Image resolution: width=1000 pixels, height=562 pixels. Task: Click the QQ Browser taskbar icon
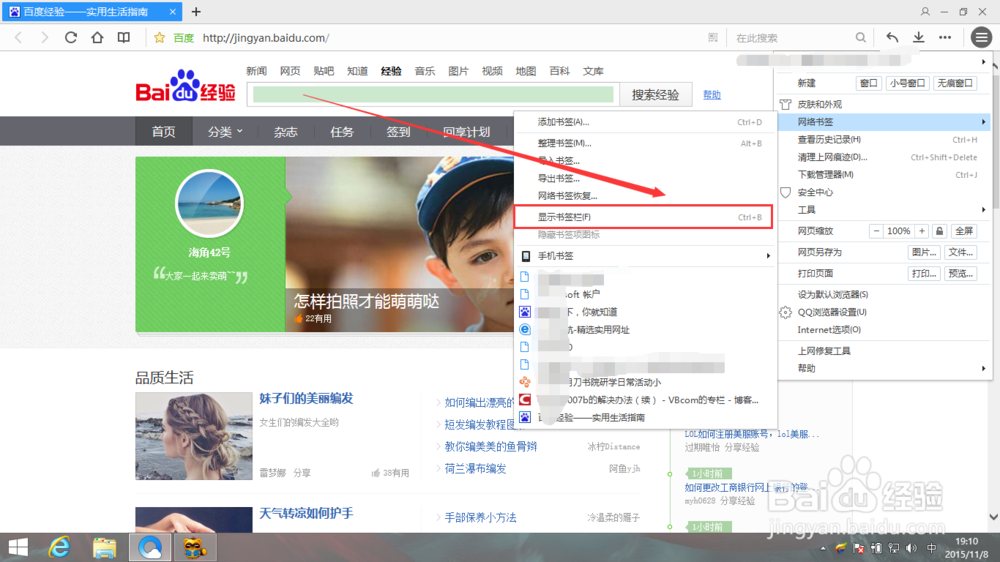tap(150, 547)
